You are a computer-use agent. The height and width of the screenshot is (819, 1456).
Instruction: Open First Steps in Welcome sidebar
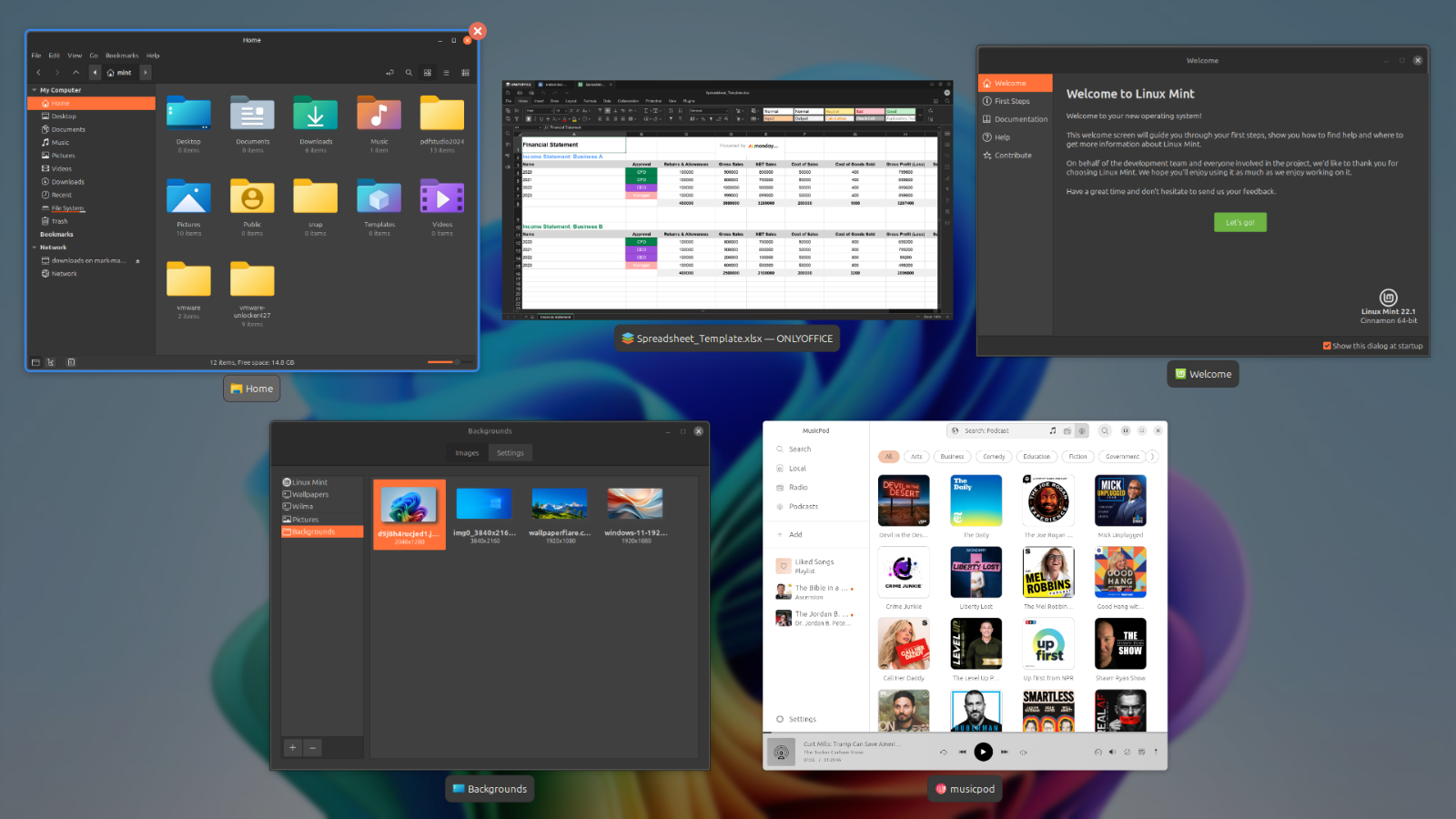click(x=1012, y=101)
